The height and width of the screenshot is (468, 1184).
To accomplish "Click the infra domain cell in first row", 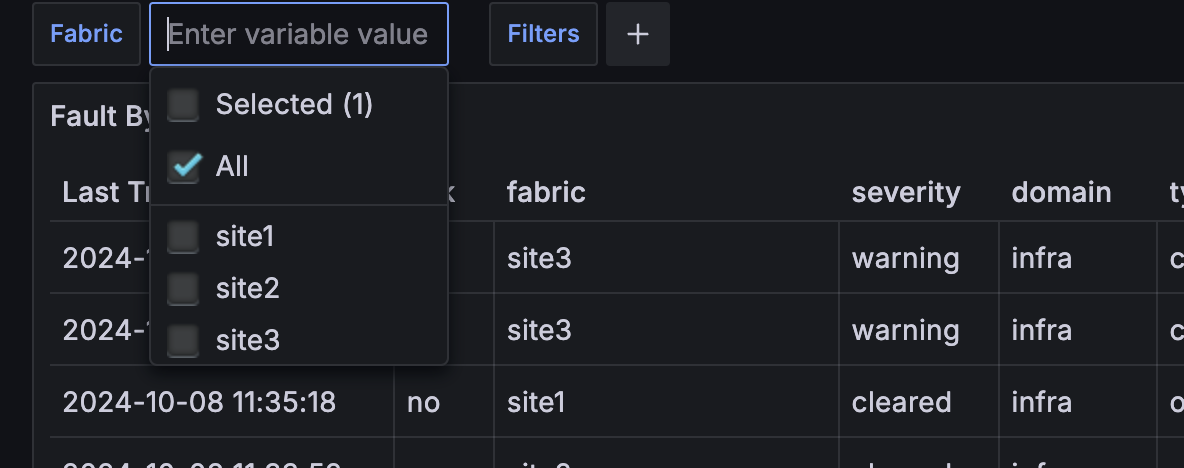I will tap(1041, 259).
